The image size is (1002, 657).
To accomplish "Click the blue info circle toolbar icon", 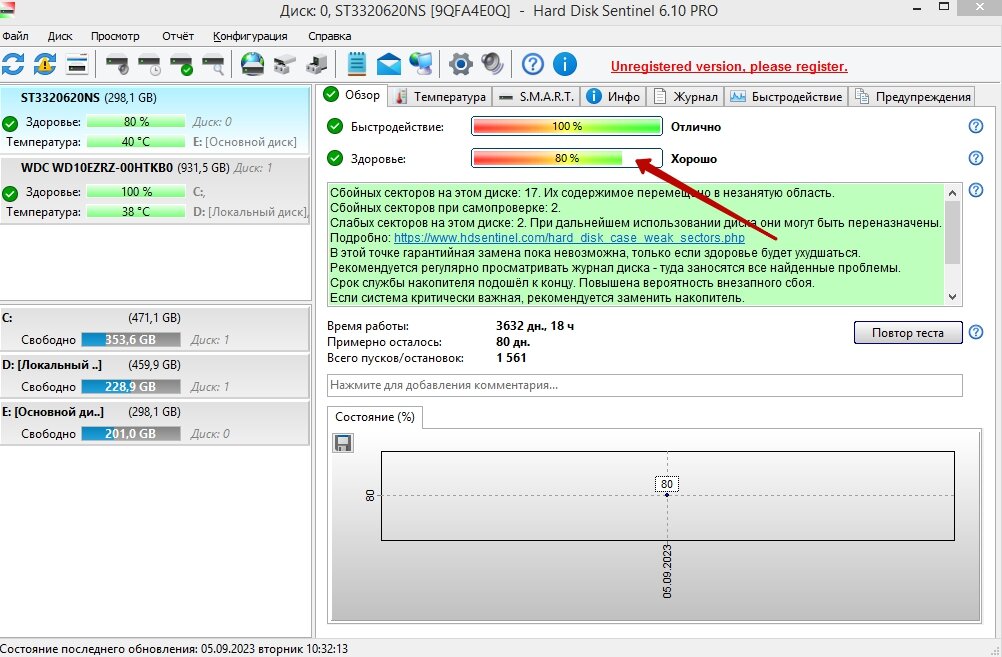I will click(x=565, y=65).
